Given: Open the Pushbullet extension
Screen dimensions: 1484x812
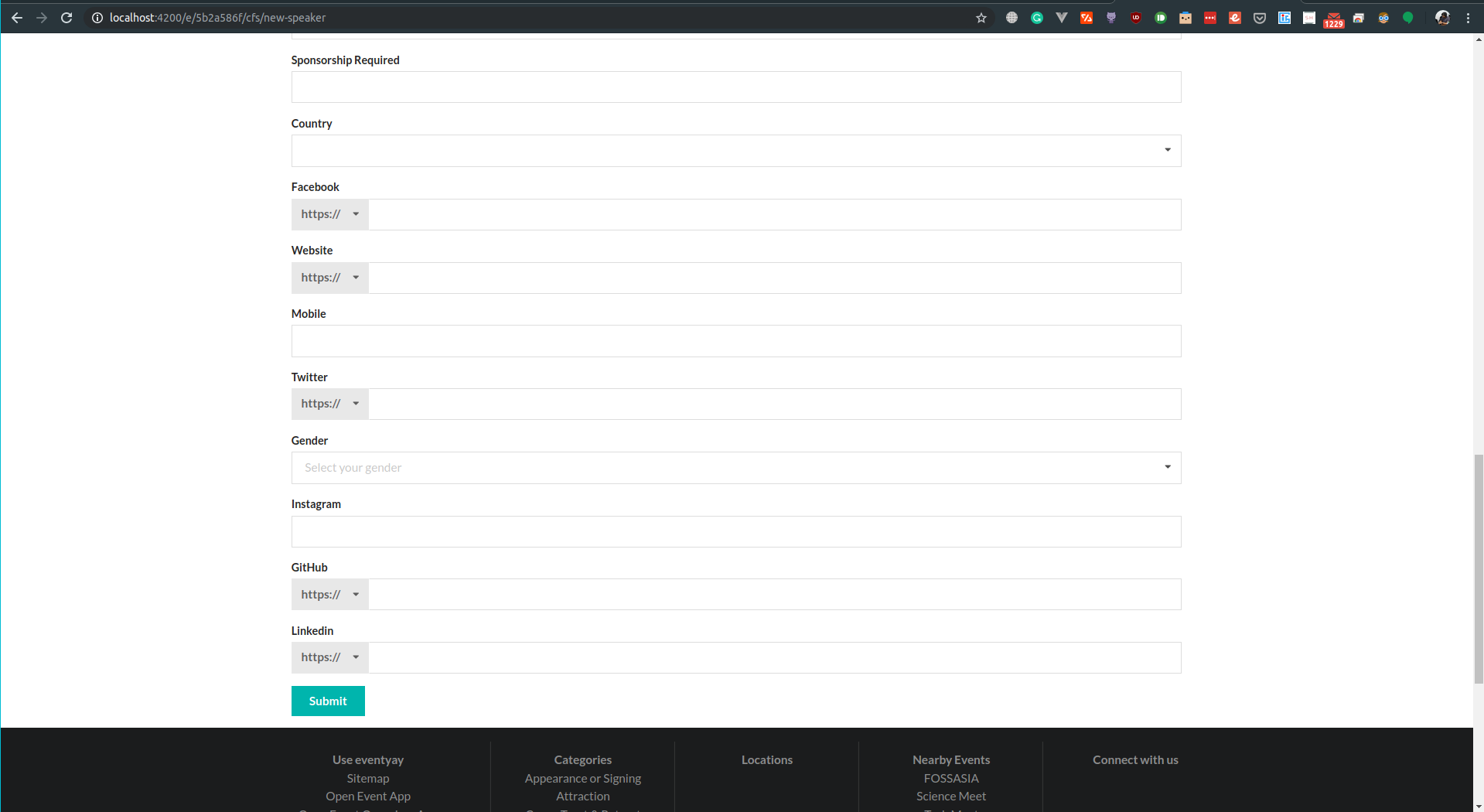Looking at the screenshot, I should pos(1159,17).
